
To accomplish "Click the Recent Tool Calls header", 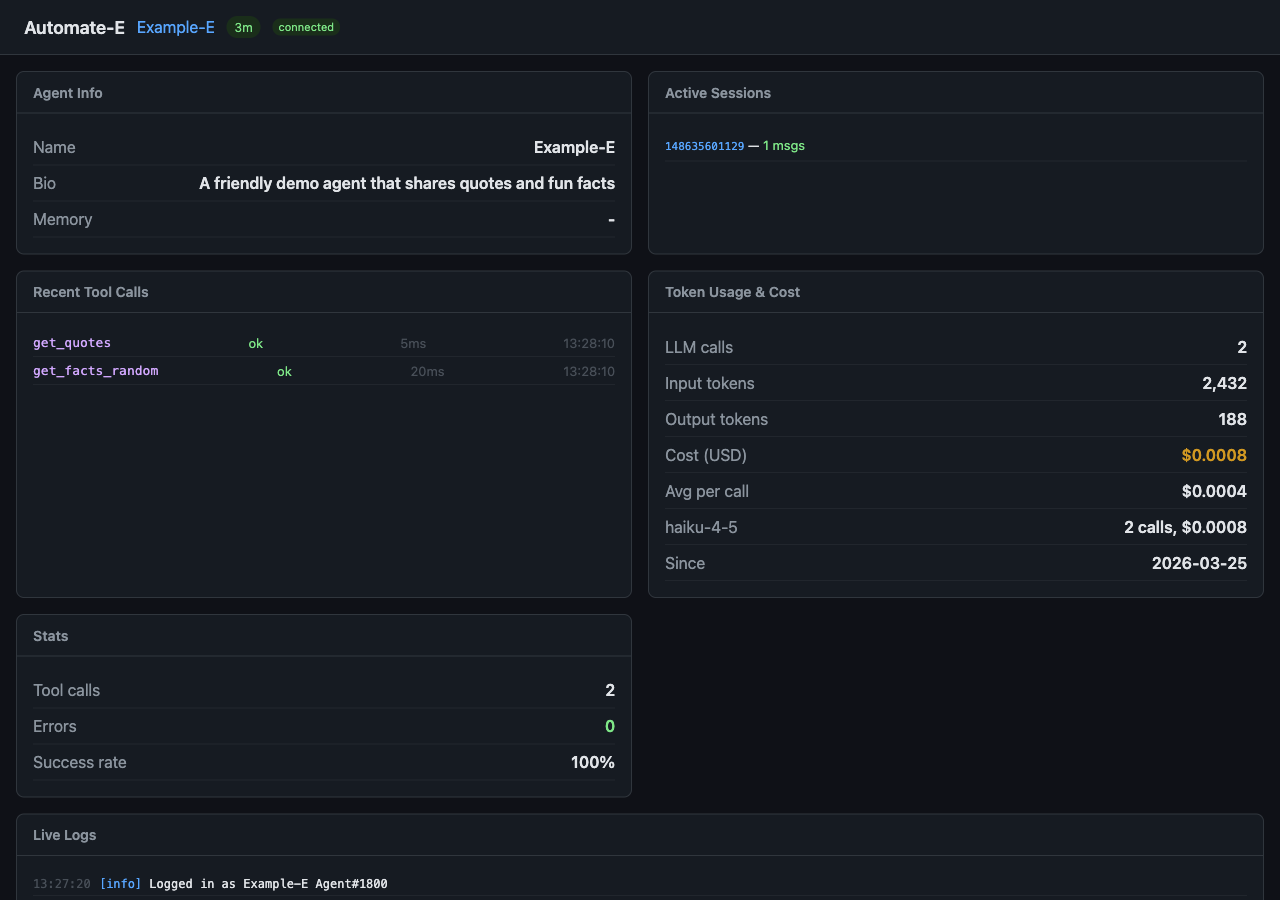I will 91,292.
